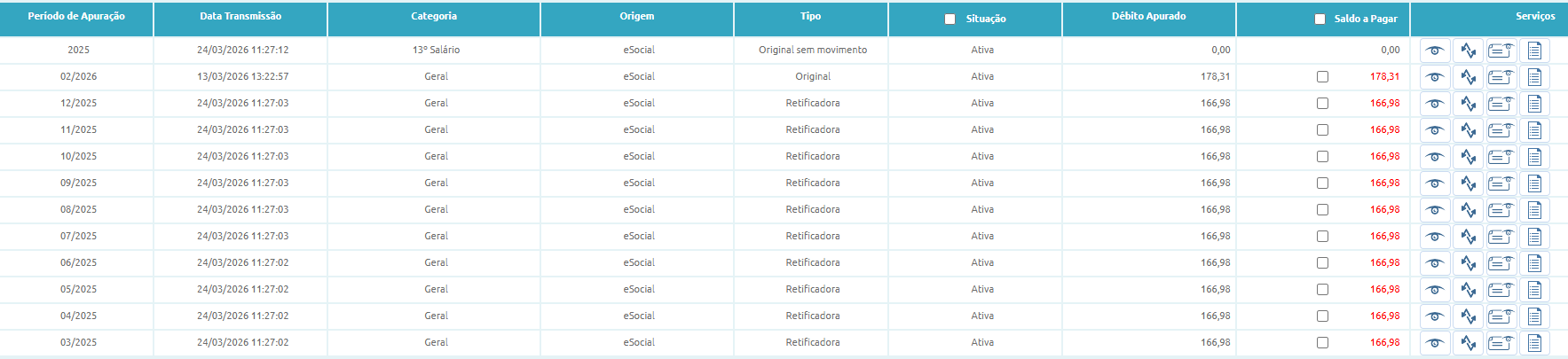The width and height of the screenshot is (1568, 359).
Task: Click the zigzag arrows icon for 12/2025
Action: click(x=1469, y=104)
